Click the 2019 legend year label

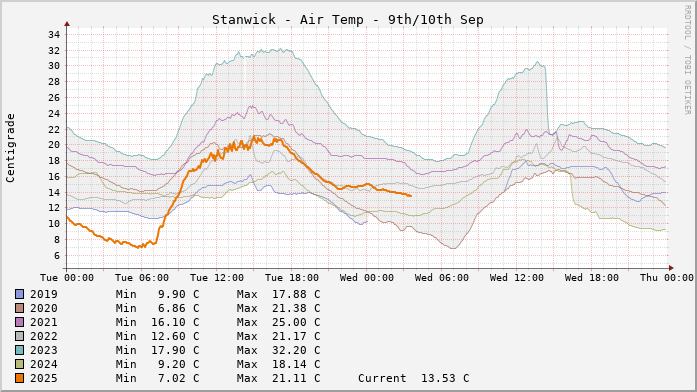click(44, 294)
